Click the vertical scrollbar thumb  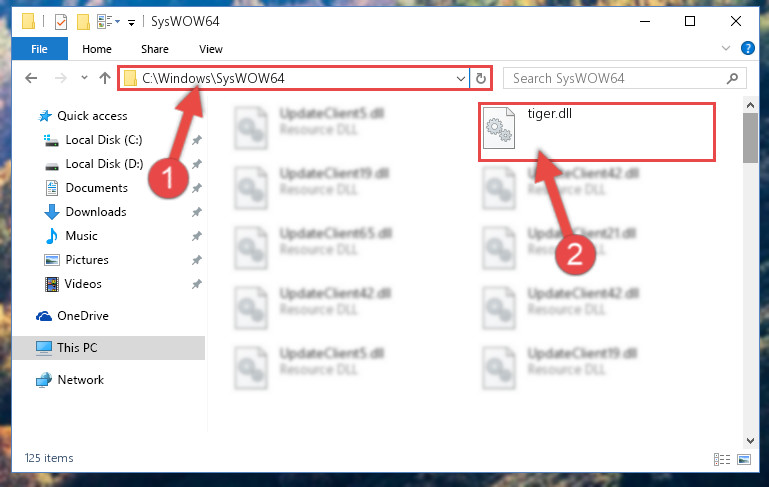(750, 138)
